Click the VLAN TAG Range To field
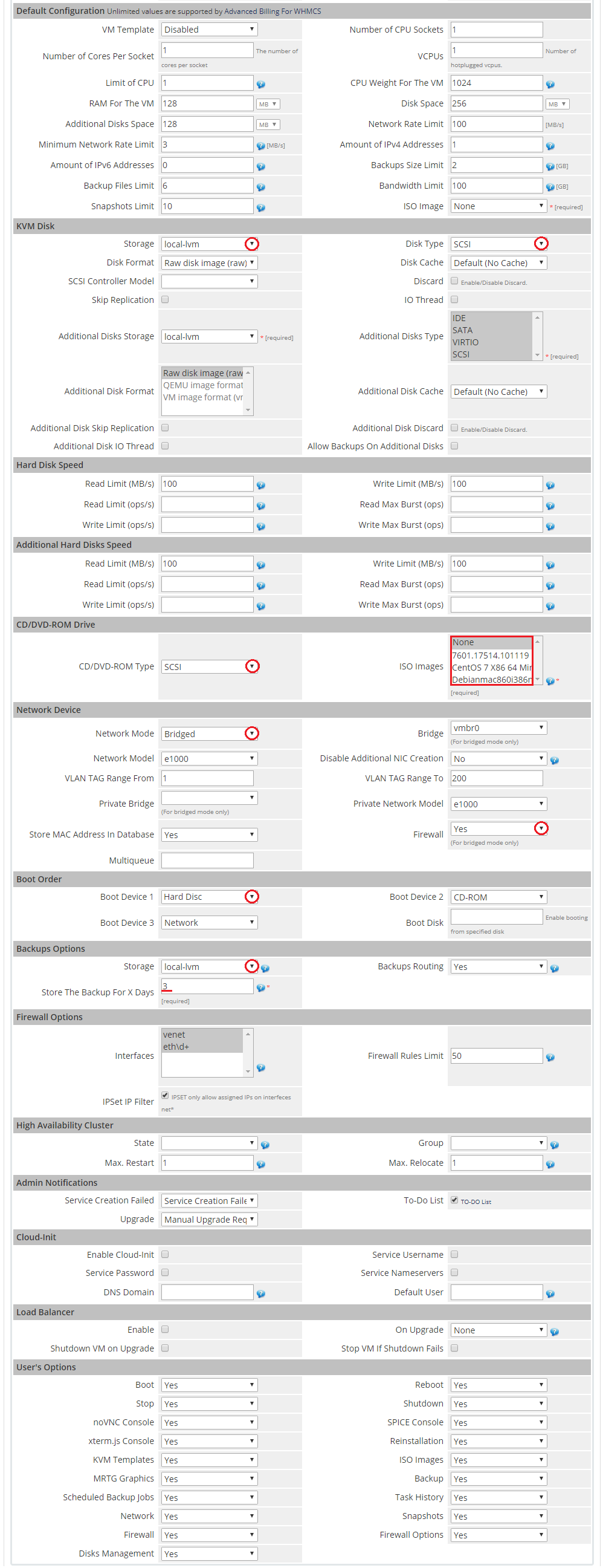The image size is (603, 1568). [497, 778]
